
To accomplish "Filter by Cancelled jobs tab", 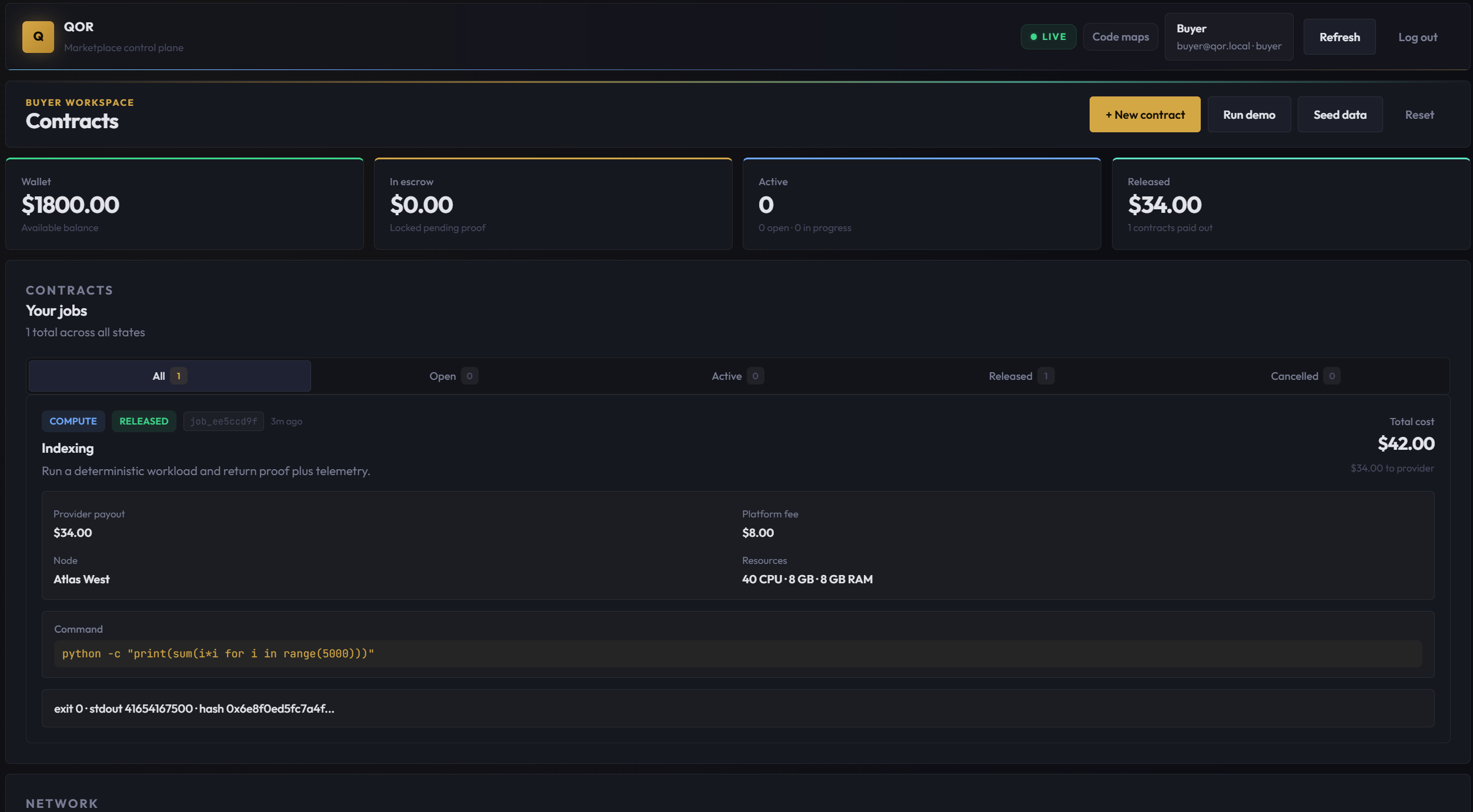I will click(x=1304, y=376).
